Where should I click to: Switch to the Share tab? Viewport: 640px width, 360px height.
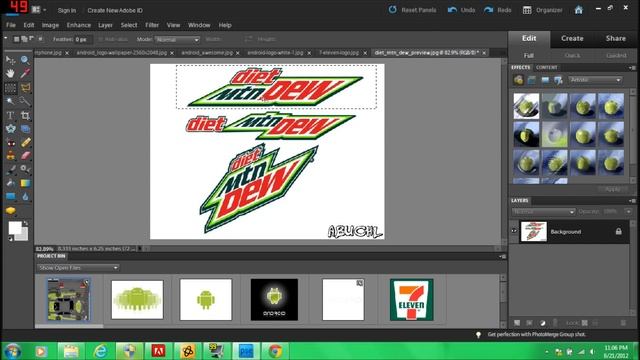pyautogui.click(x=616, y=38)
